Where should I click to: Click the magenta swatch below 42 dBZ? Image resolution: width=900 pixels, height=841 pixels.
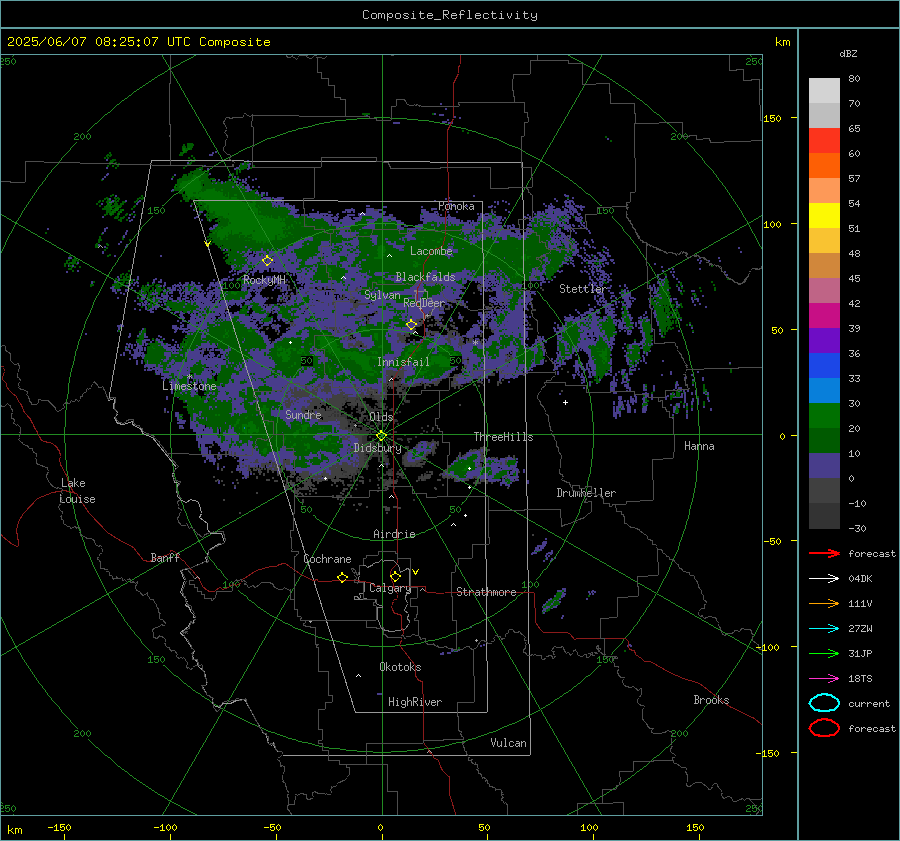(824, 316)
